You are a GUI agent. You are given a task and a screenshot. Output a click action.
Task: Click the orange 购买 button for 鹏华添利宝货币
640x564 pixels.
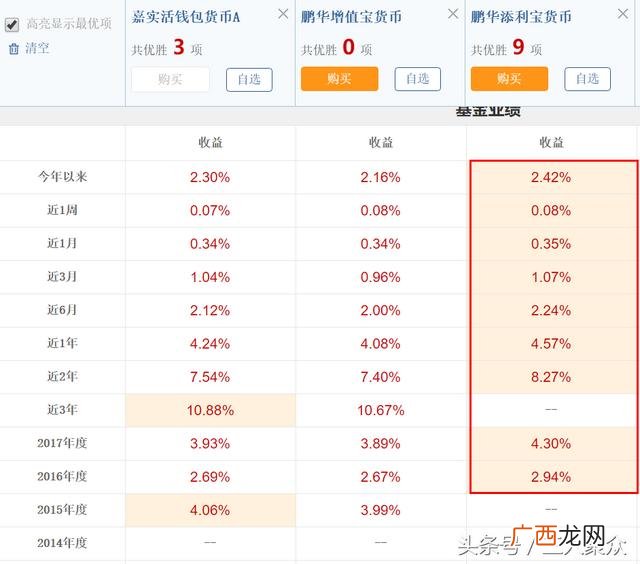[x=509, y=79]
